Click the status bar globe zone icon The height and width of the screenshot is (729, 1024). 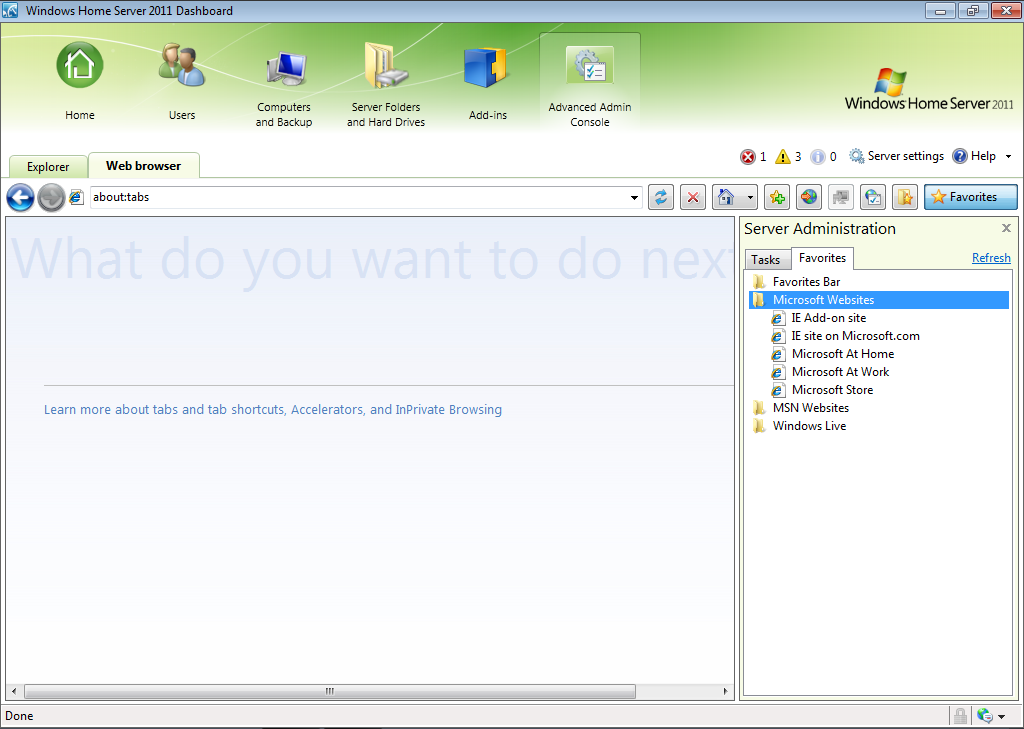coord(984,716)
